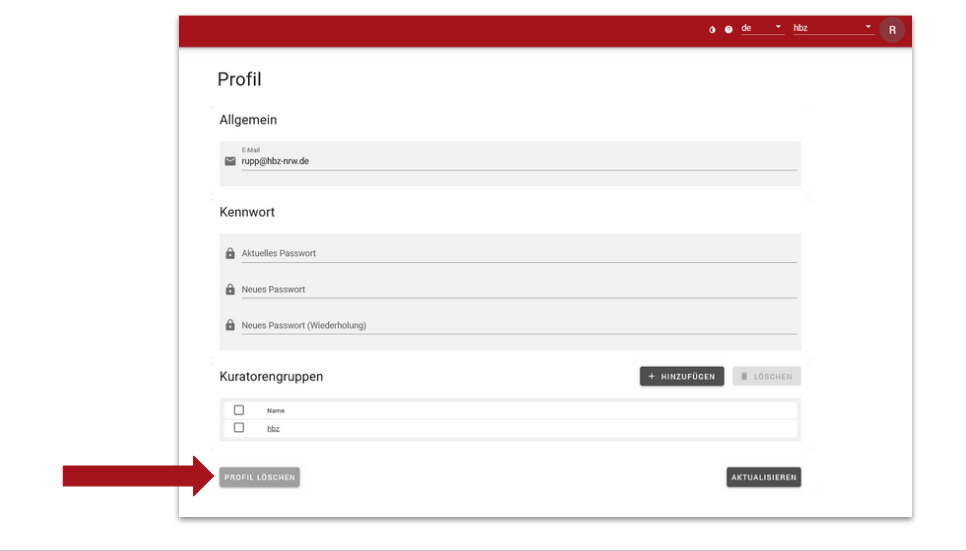Select all groups via header checkbox
Screen dimensions: 966x551
click(239, 410)
